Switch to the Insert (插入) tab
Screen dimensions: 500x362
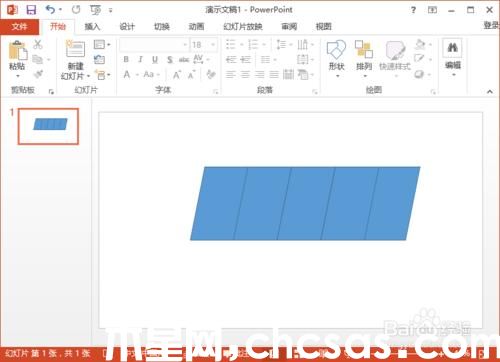tap(92, 27)
